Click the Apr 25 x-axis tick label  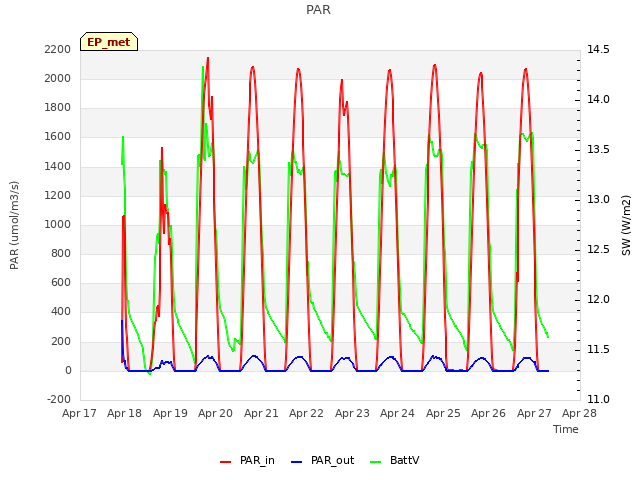[x=443, y=413]
